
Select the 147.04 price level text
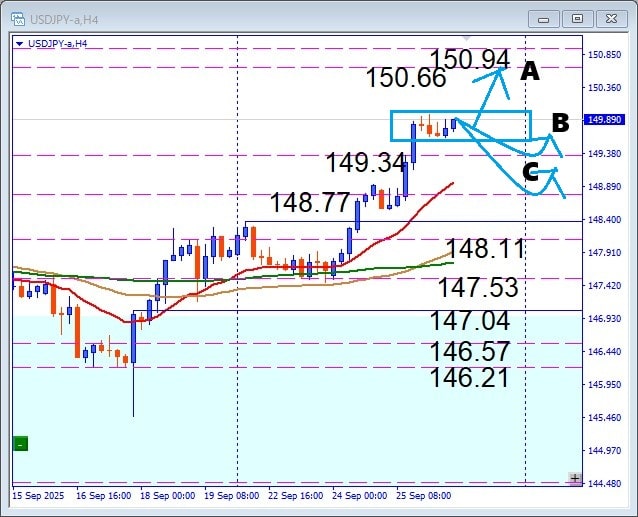point(470,321)
